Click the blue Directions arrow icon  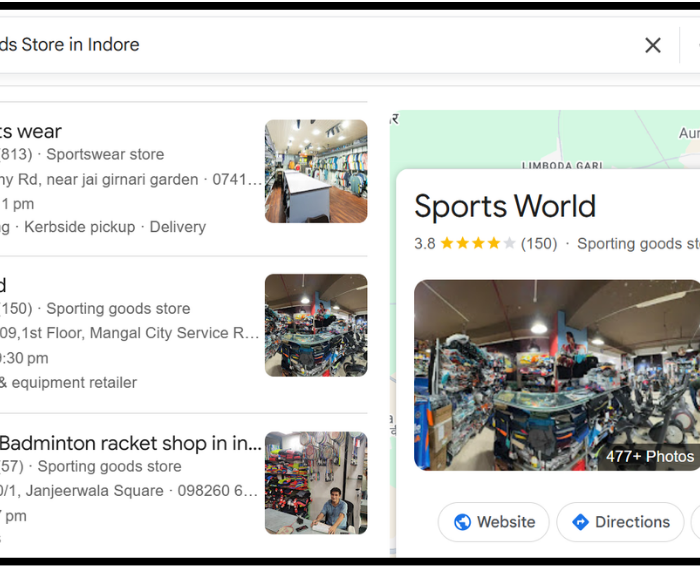[x=580, y=522]
